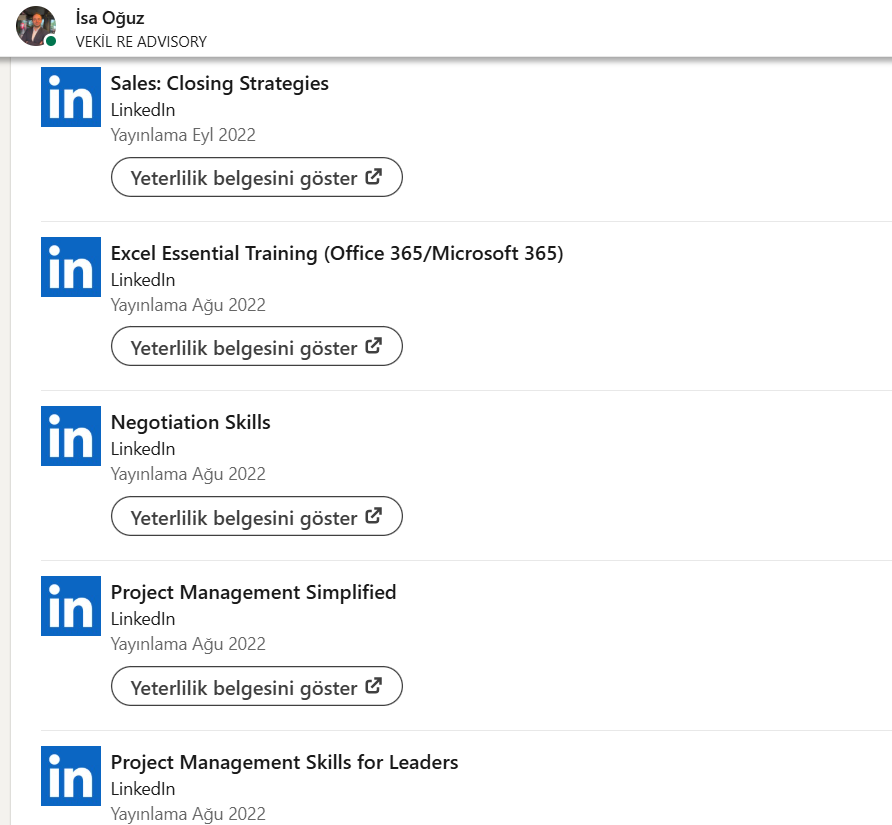
Task: Click external-link icon under Project Management Simplified
Action: [x=374, y=687]
